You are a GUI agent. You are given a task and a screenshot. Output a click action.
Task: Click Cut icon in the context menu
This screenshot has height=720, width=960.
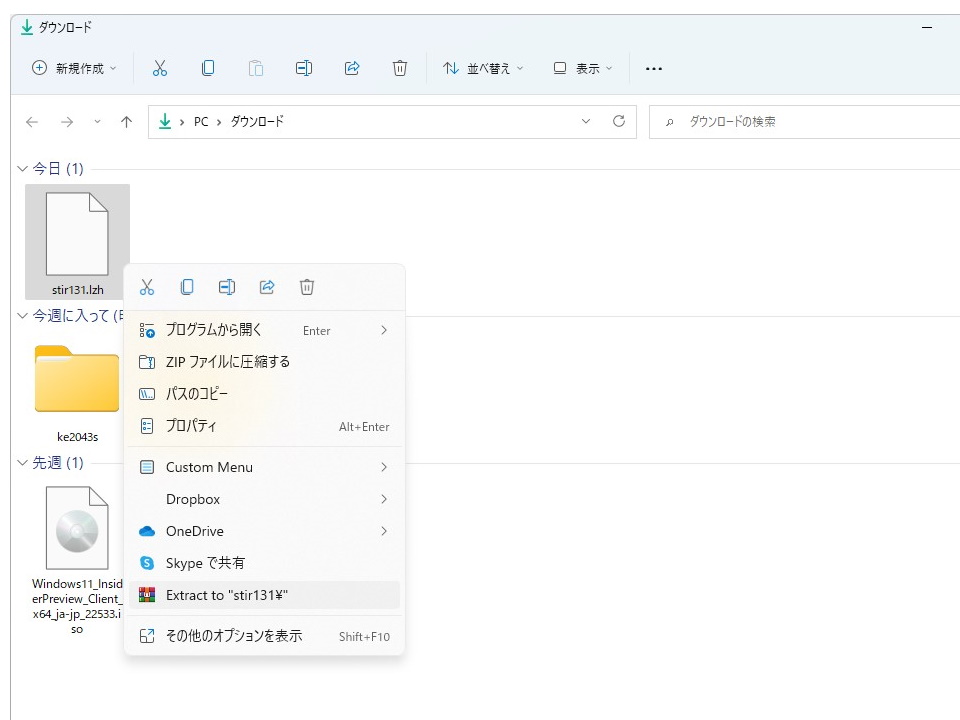(x=147, y=287)
